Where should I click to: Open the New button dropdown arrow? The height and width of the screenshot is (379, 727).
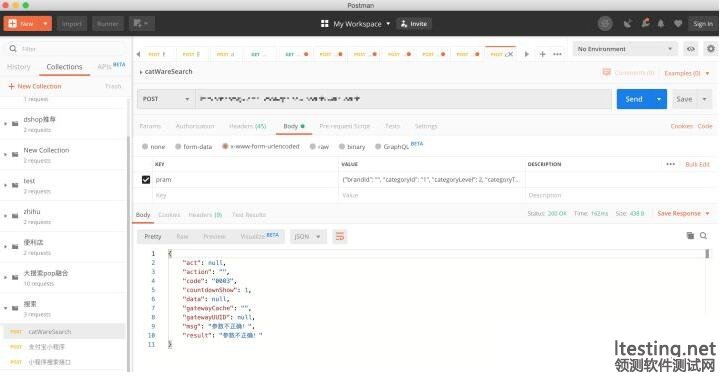tap(45, 23)
